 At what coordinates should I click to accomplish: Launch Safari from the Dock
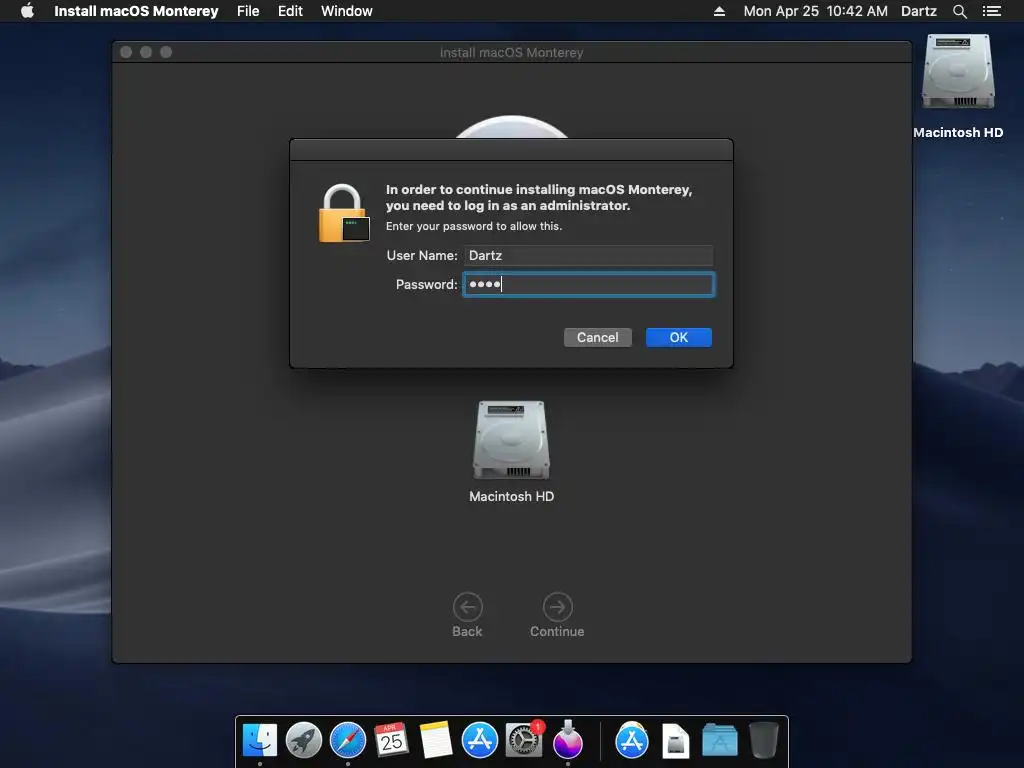(x=347, y=741)
